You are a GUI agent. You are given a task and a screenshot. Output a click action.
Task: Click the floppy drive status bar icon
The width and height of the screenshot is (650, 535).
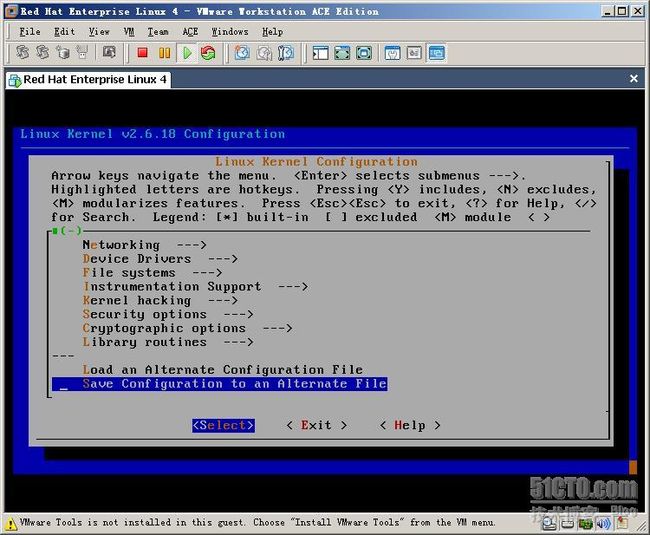coord(567,524)
